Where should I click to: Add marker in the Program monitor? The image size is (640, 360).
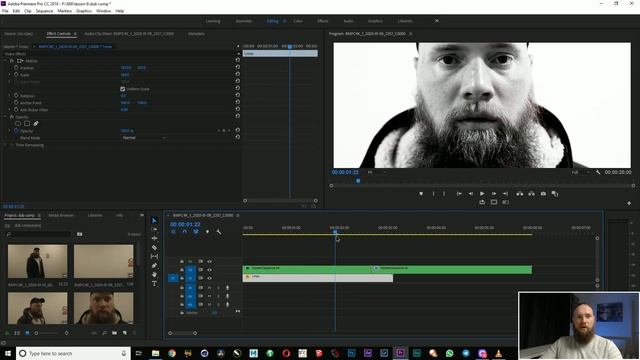[421, 194]
